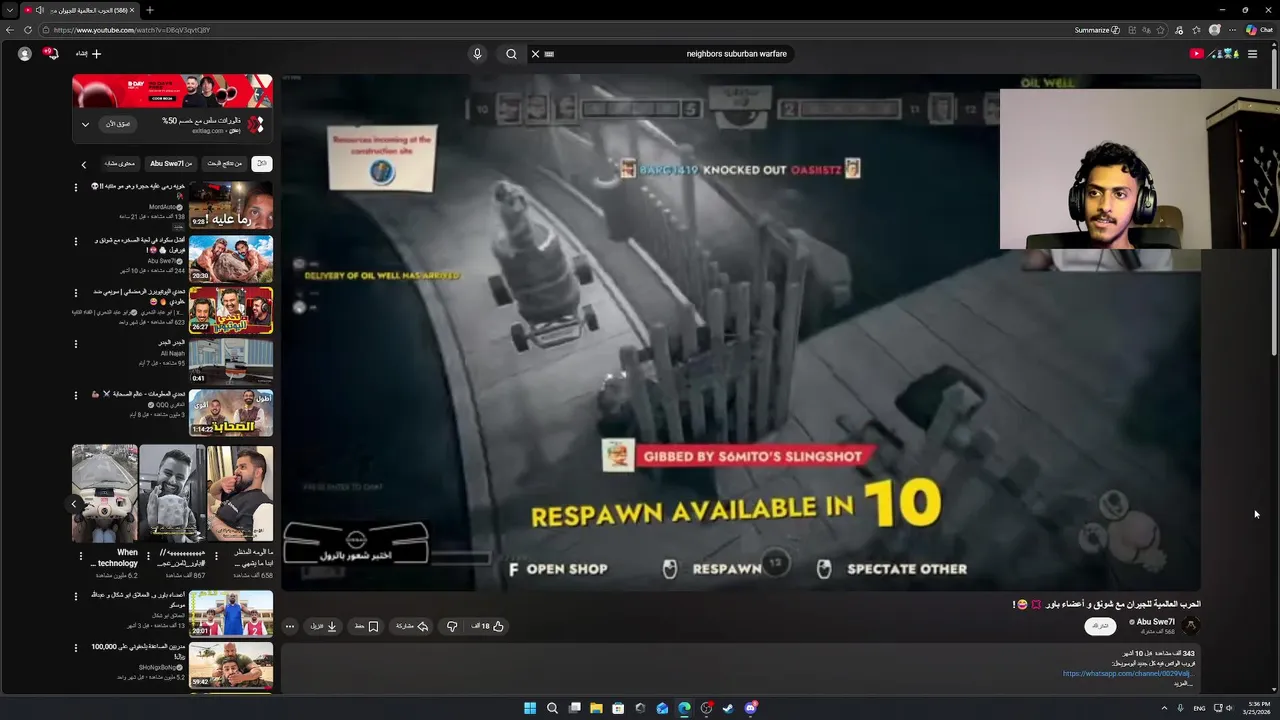The image size is (1280, 720).
Task: Click the dislike thumbs-down button
Action: pos(452,626)
